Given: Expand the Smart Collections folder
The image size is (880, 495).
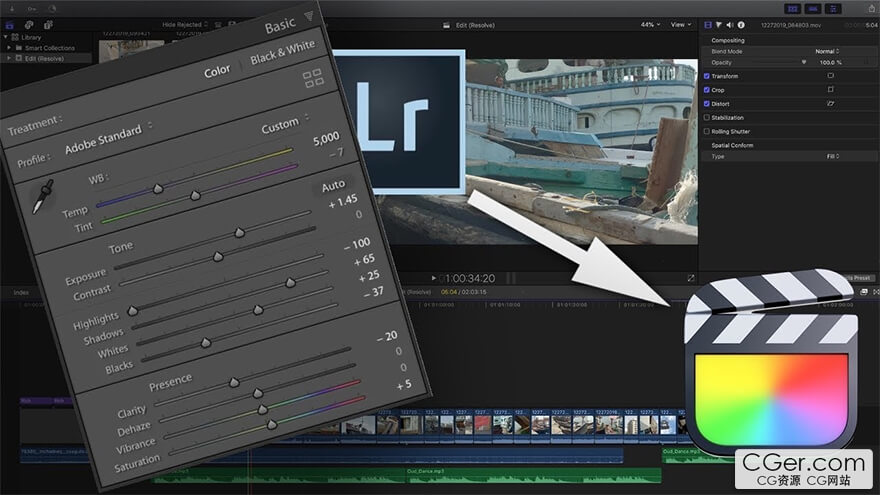Looking at the screenshot, I should (x=8, y=48).
